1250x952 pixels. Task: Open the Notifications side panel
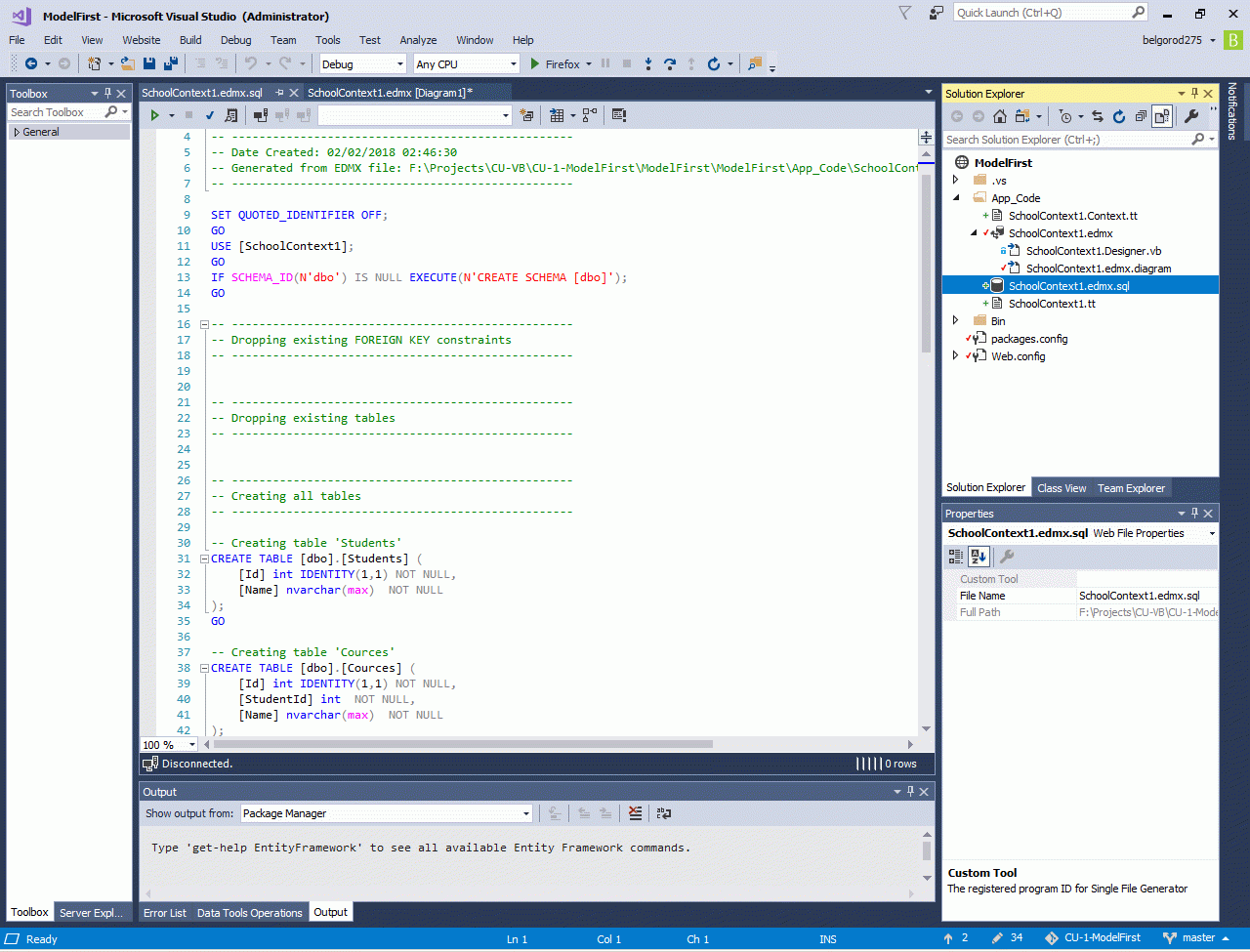click(x=1232, y=111)
